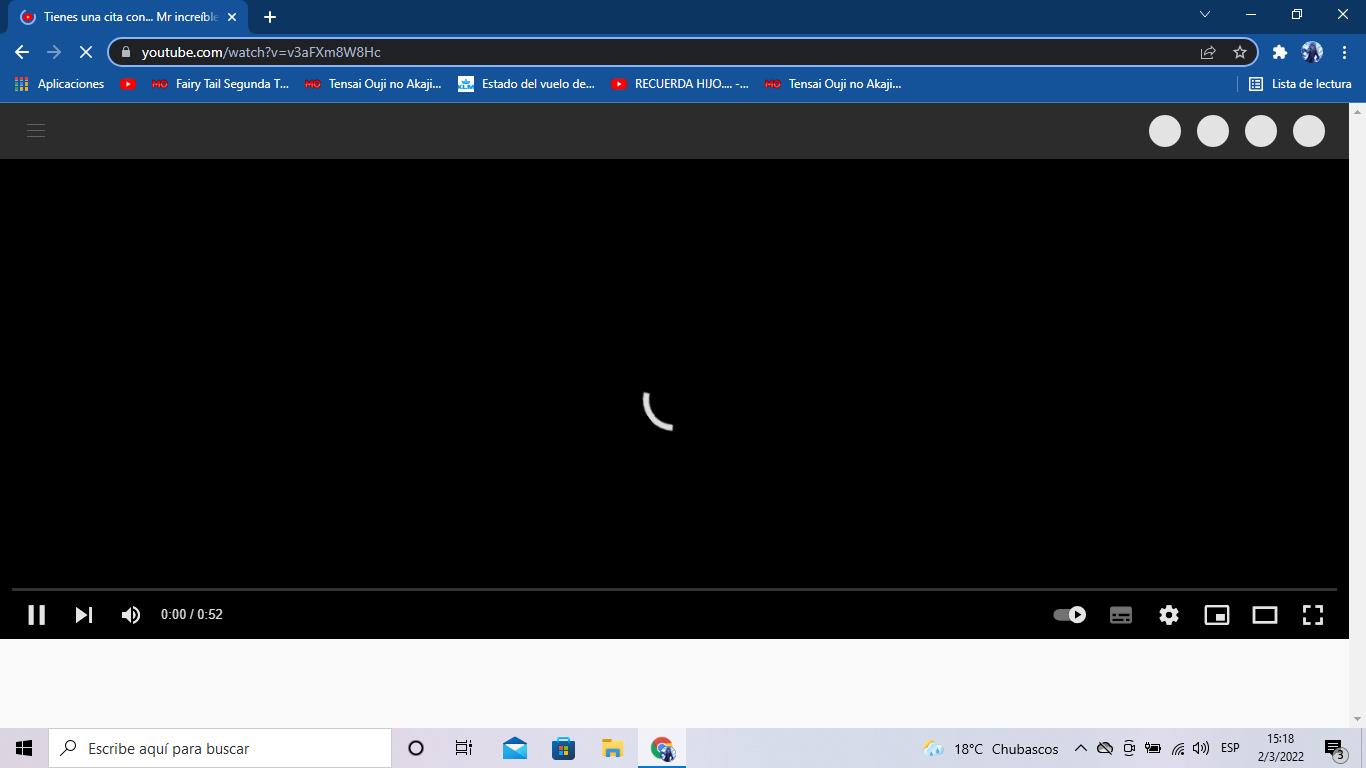Viewport: 1366px width, 768px height.
Task: Toggle the autoplay switch
Action: 1070,615
